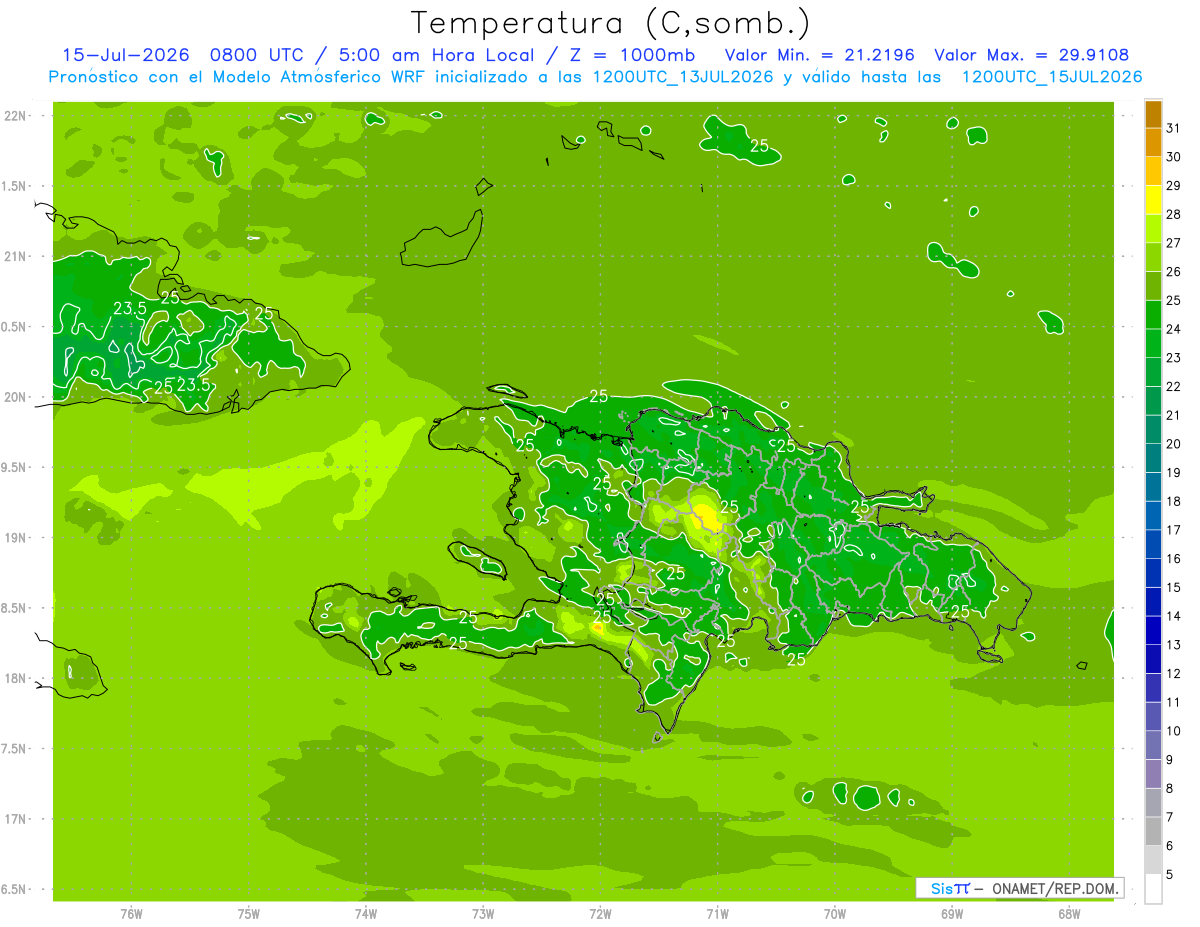Viewport: 1200px width, 927px height.
Task: Click the 74W longitude axis label
Action: click(366, 914)
